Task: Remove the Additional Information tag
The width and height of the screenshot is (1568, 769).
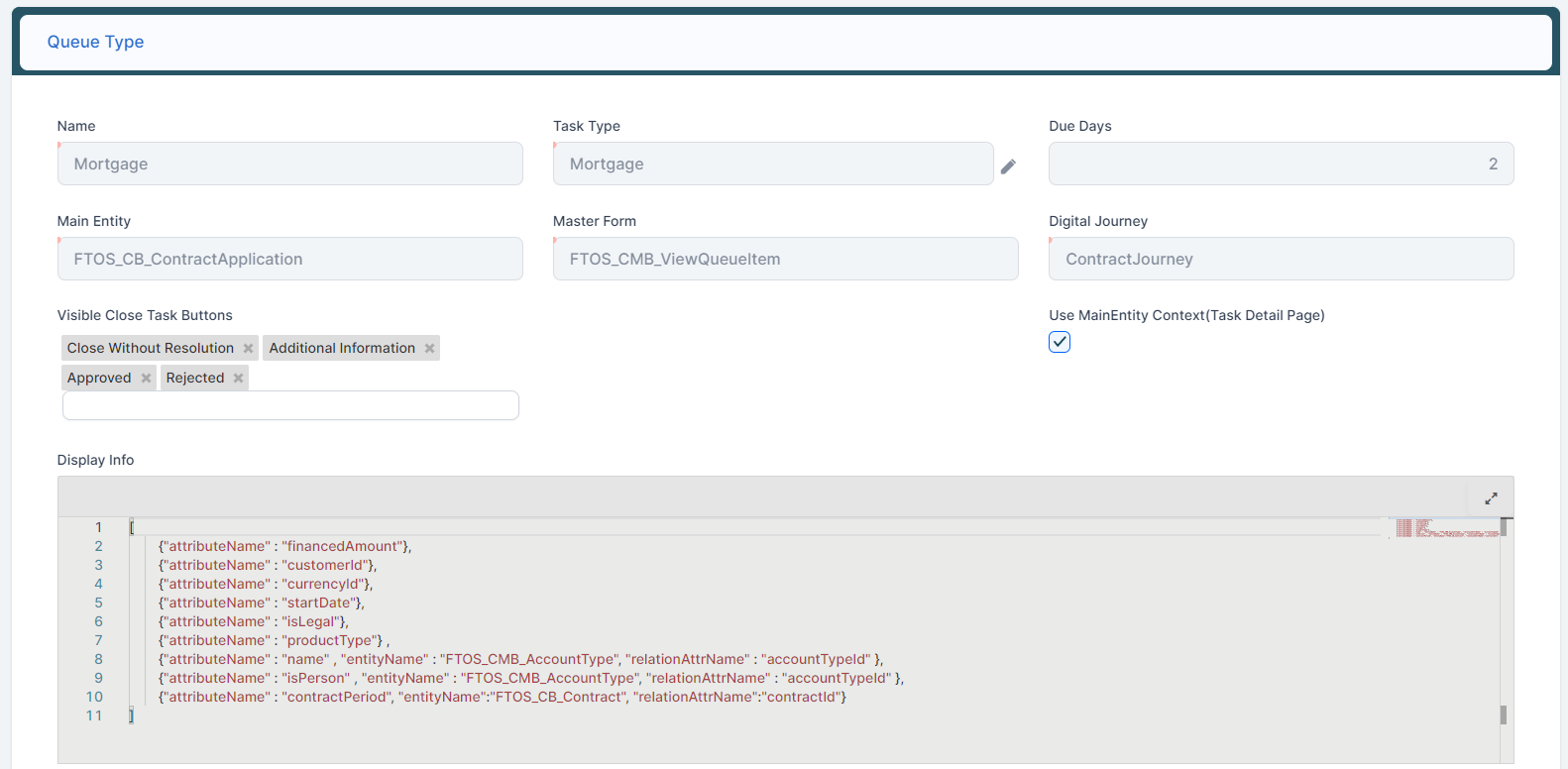Action: pos(429,349)
